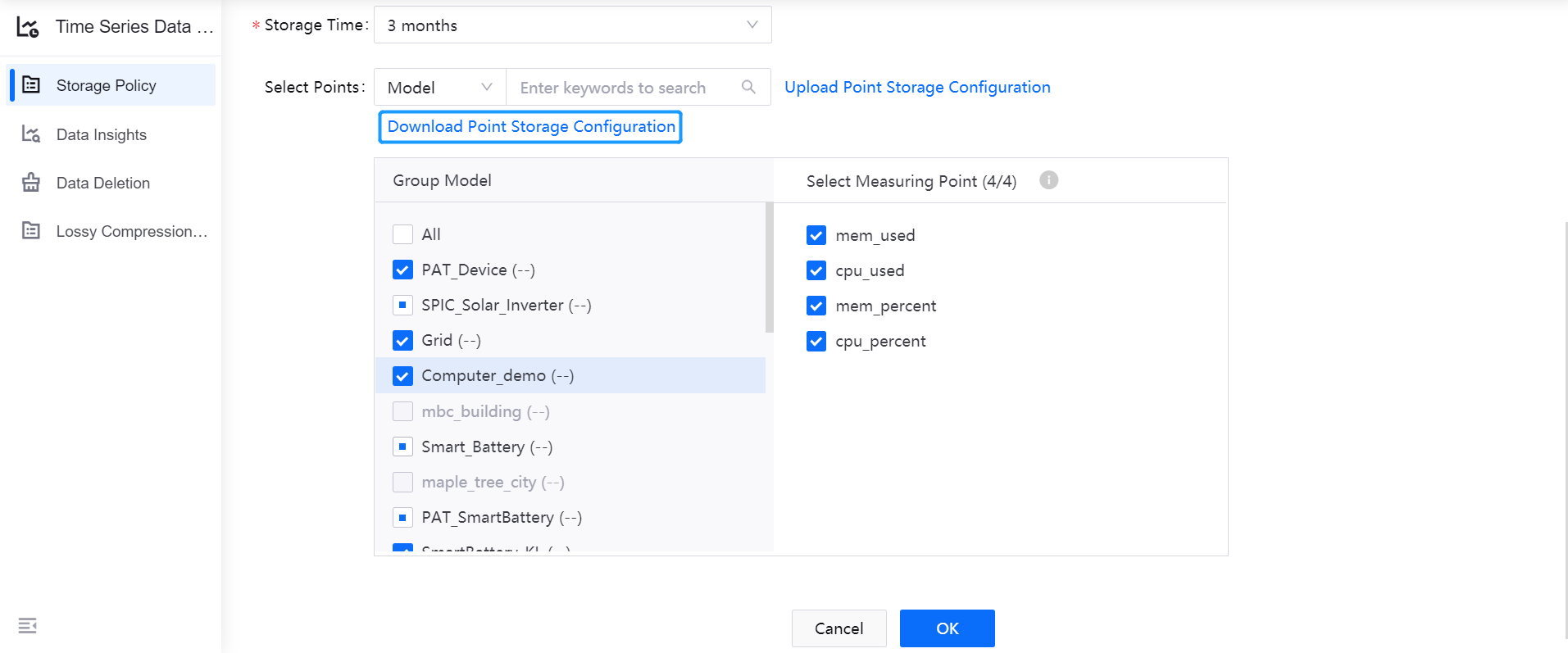Click Upload Point Storage Configuration link

coord(917,87)
